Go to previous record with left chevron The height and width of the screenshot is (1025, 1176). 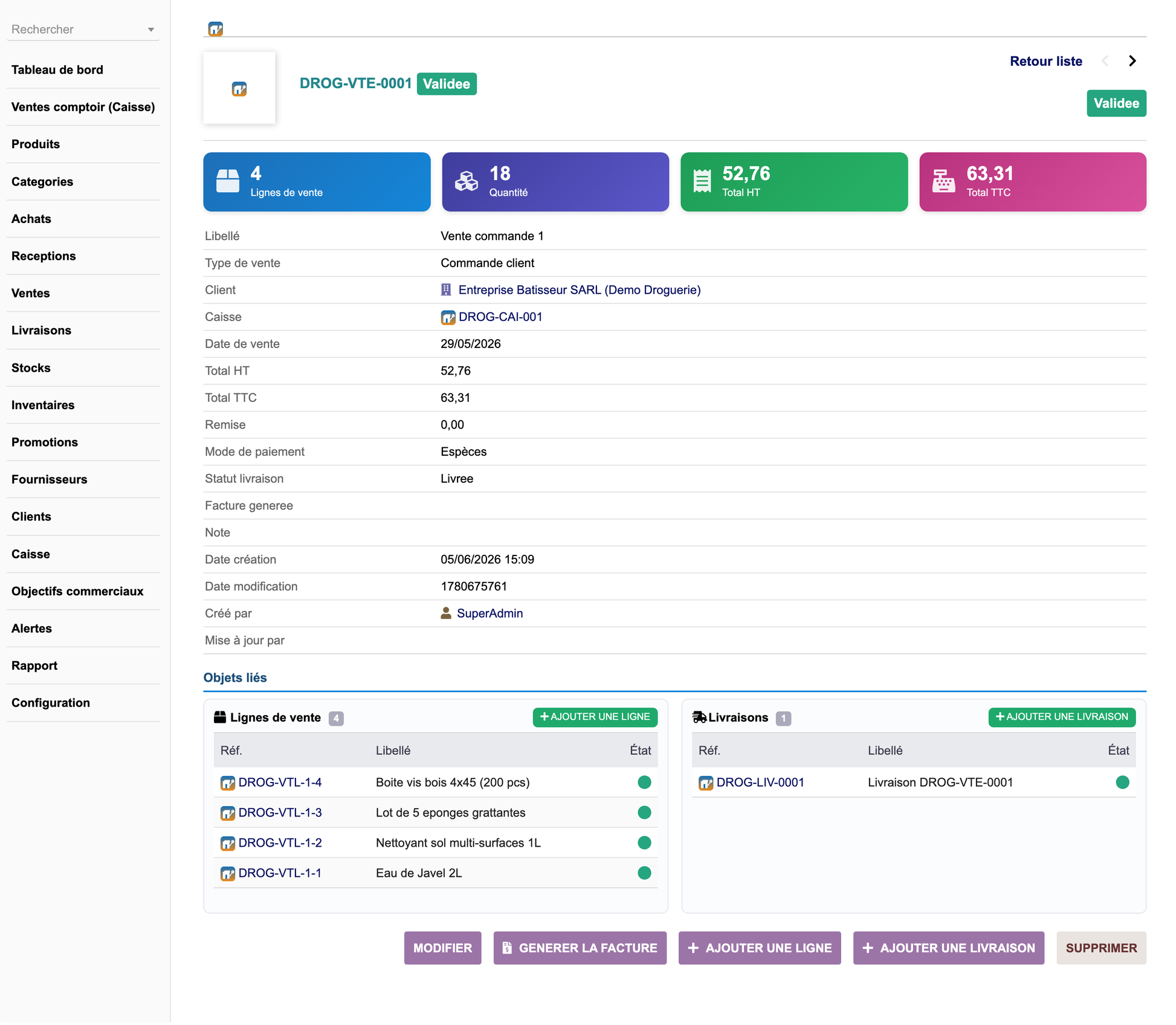(1105, 61)
